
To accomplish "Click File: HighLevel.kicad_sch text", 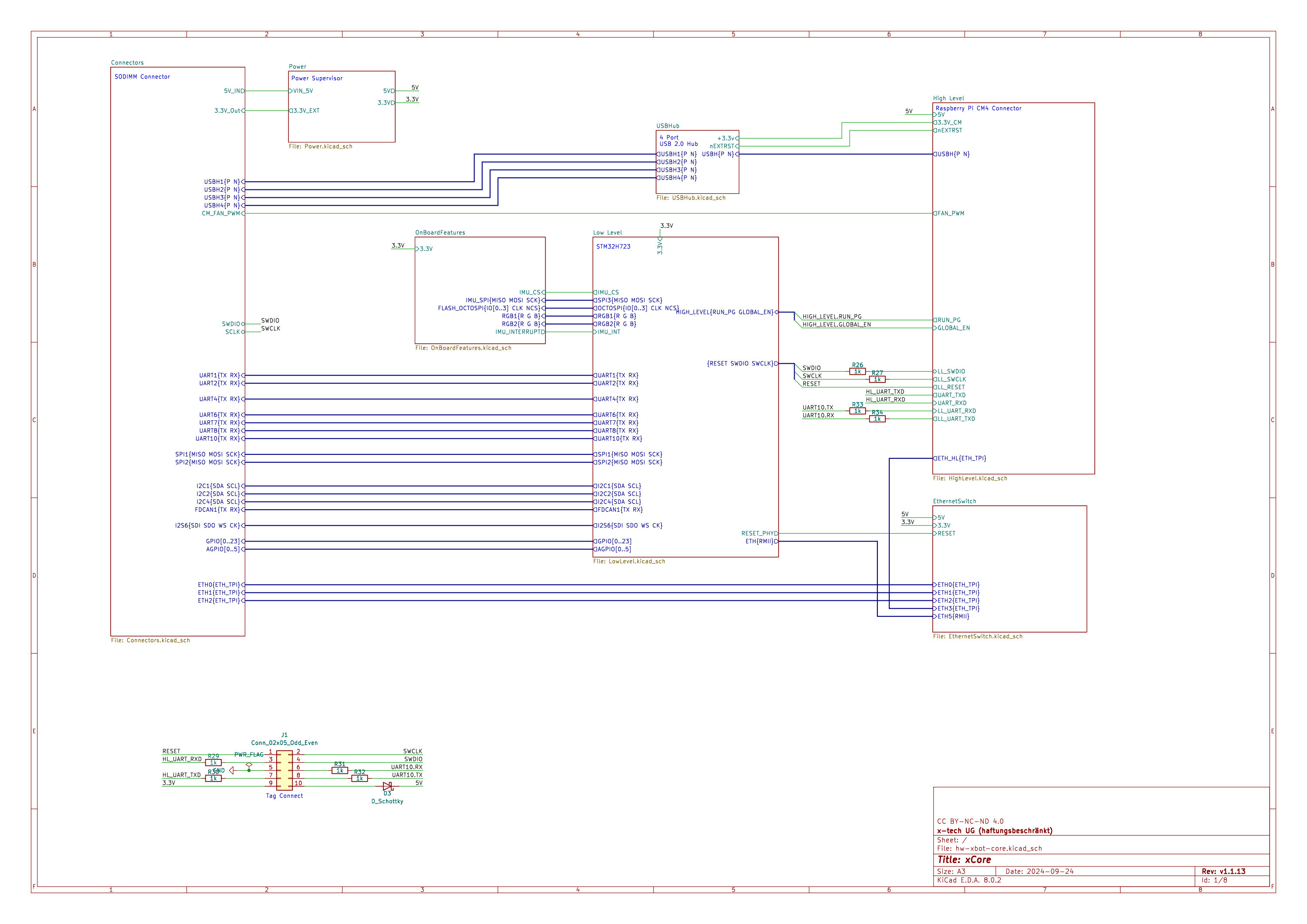I will coord(970,478).
